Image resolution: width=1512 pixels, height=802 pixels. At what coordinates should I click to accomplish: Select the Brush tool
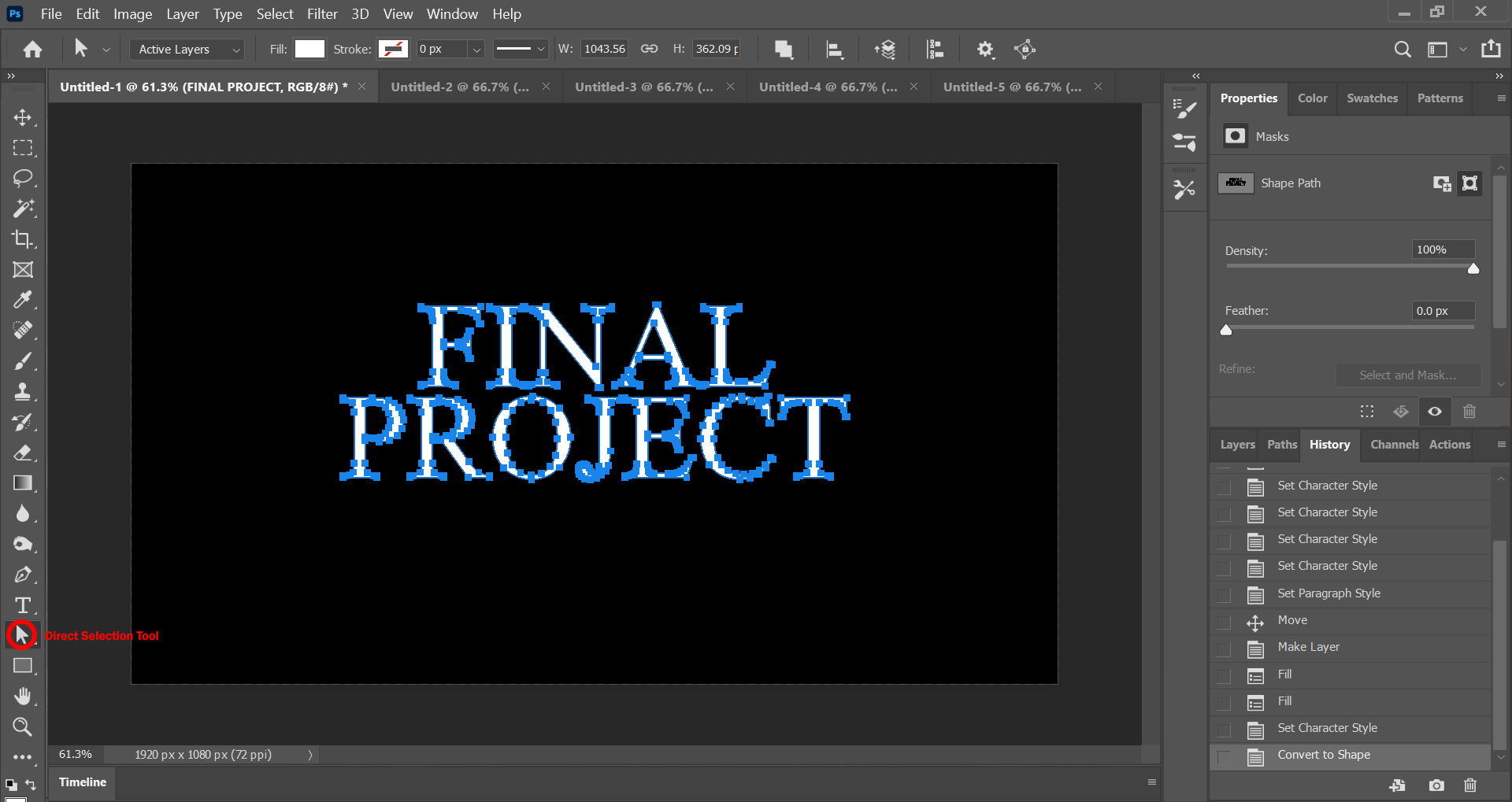click(22, 361)
